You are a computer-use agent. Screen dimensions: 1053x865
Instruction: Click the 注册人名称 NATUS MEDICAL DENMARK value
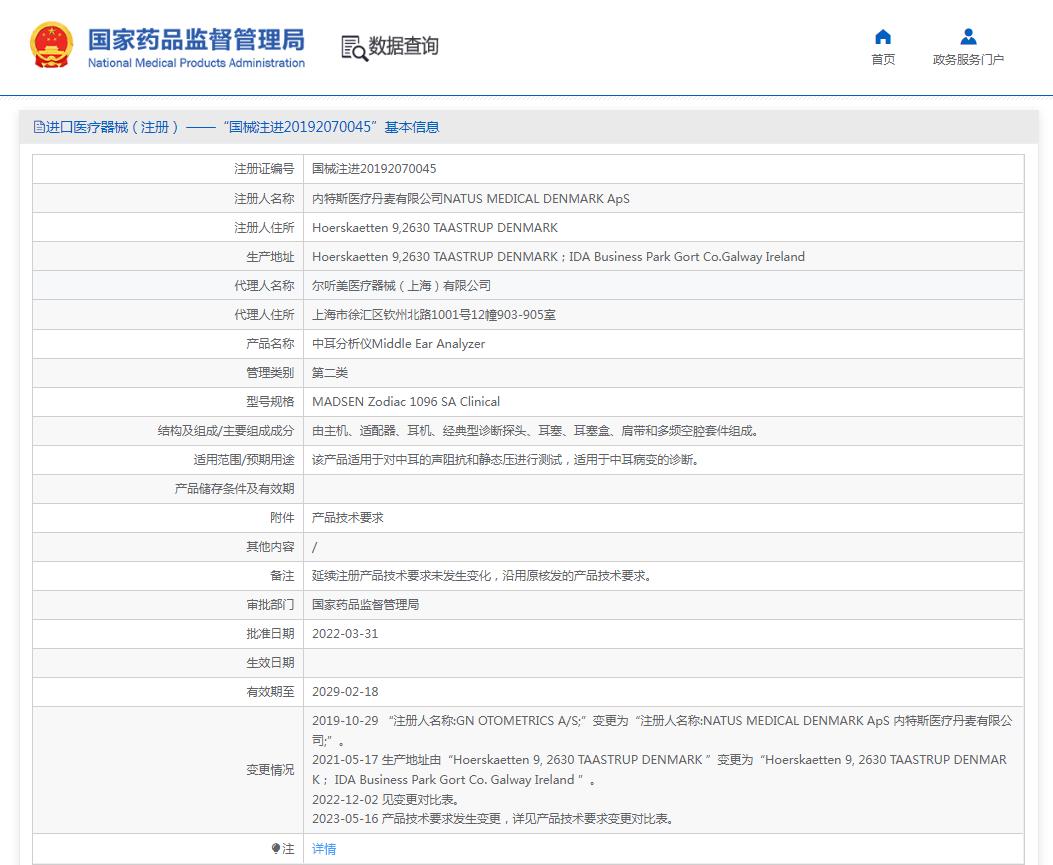click(471, 198)
